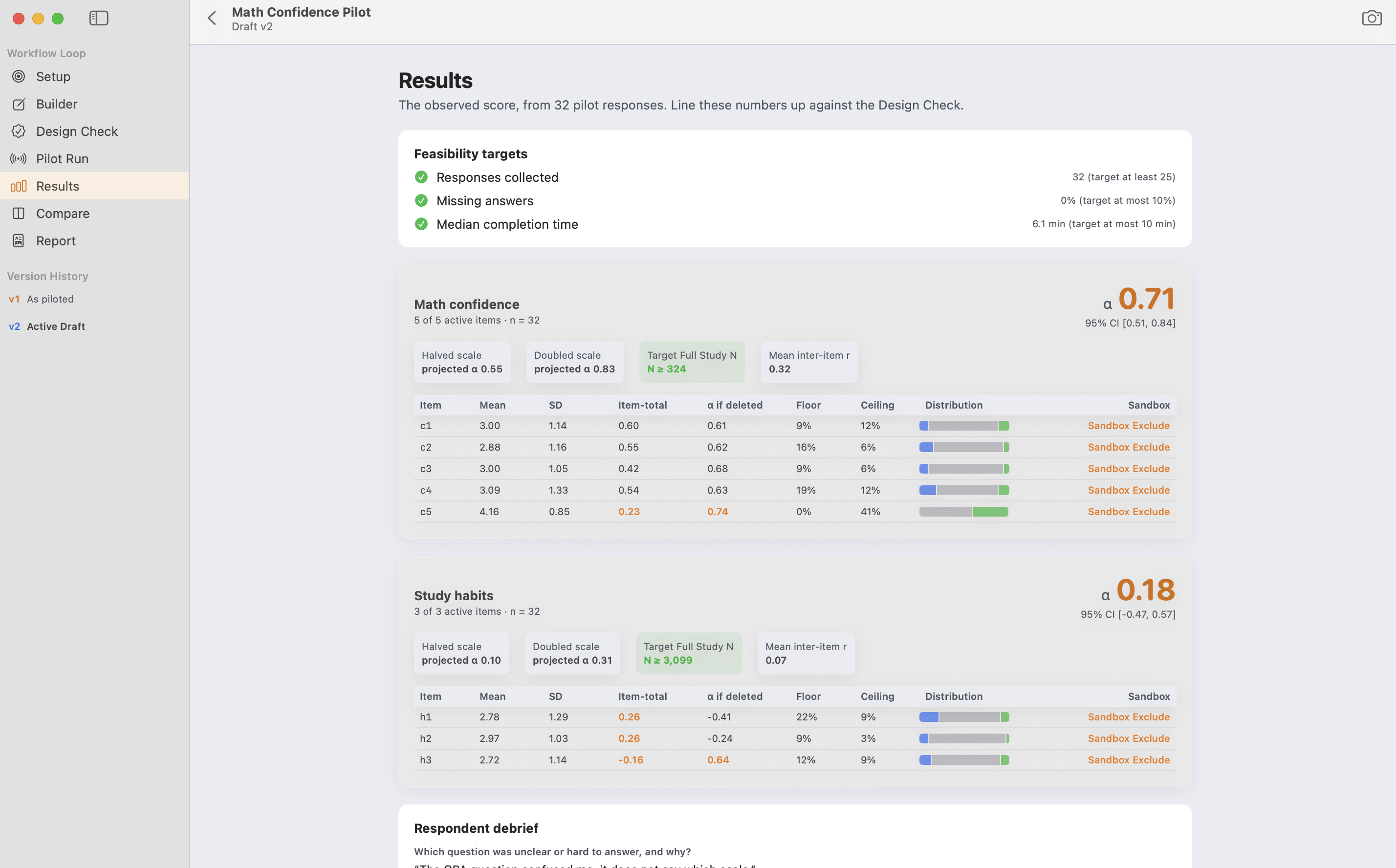
Task: Click h1 floor value 22%
Action: coord(806,717)
